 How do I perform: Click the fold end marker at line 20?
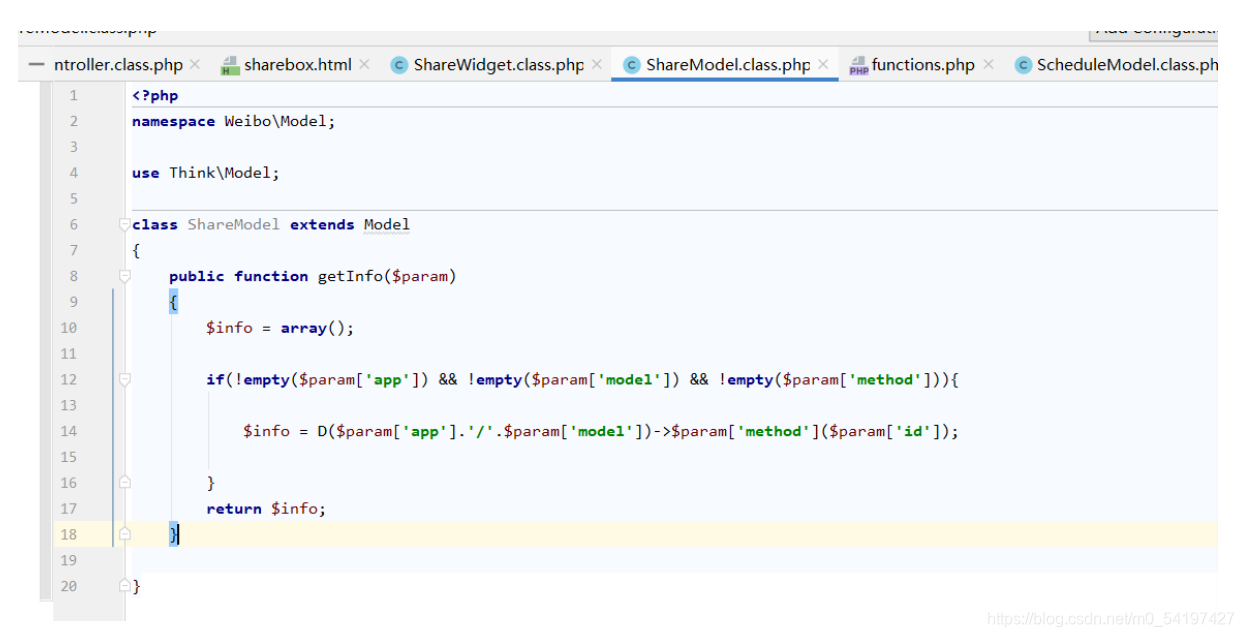(x=124, y=586)
